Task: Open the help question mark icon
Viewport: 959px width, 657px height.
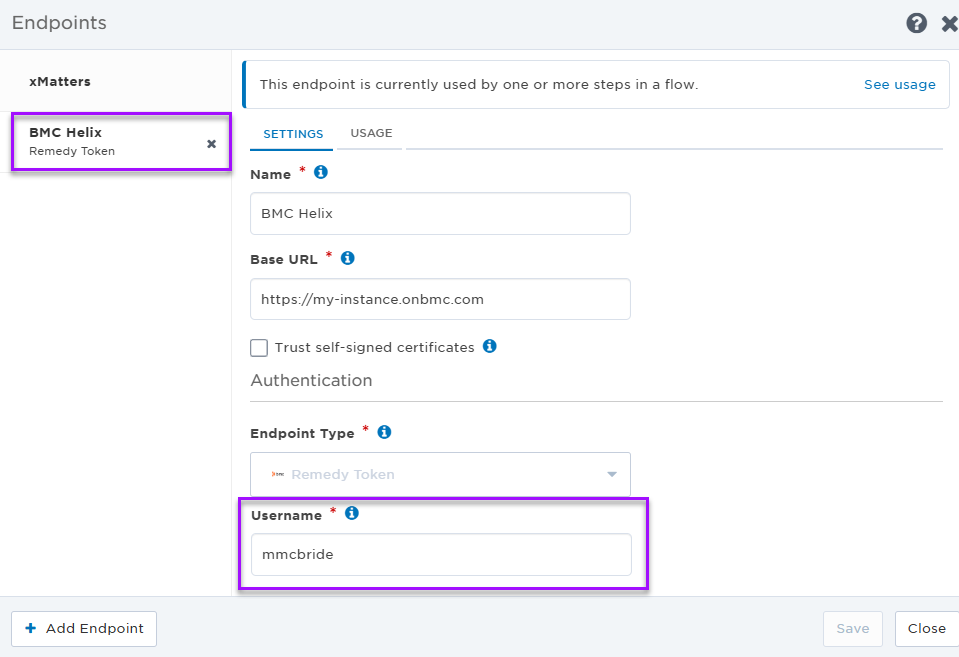Action: [916, 23]
